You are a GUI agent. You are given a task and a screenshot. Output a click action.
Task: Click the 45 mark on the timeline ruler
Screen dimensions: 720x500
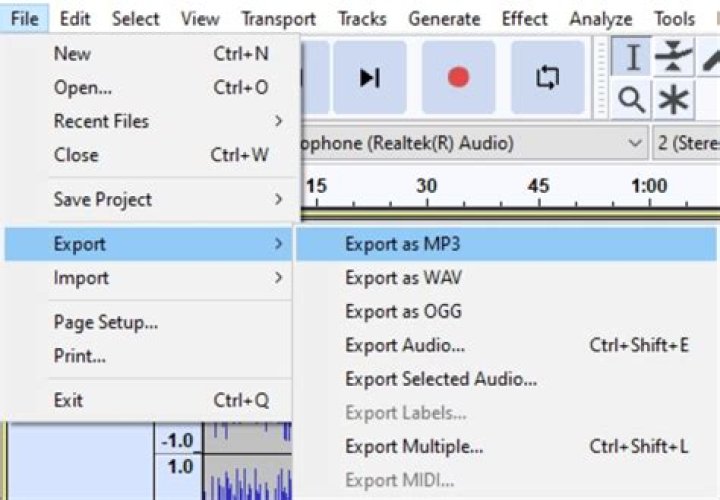point(538,186)
